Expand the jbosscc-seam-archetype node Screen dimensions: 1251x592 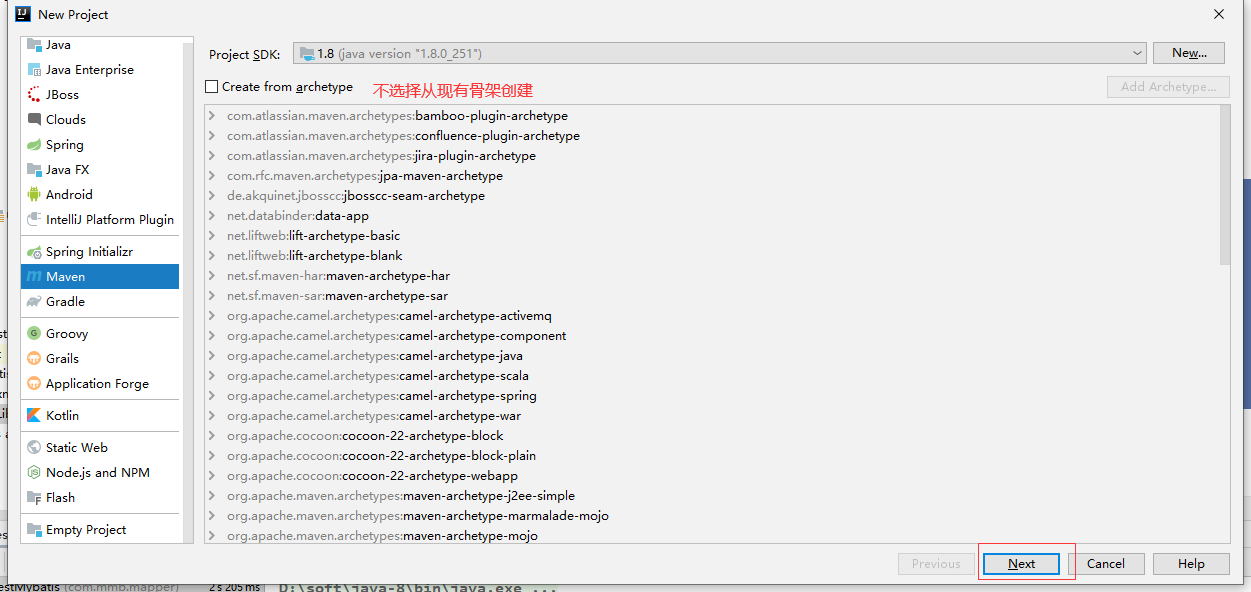(x=212, y=196)
